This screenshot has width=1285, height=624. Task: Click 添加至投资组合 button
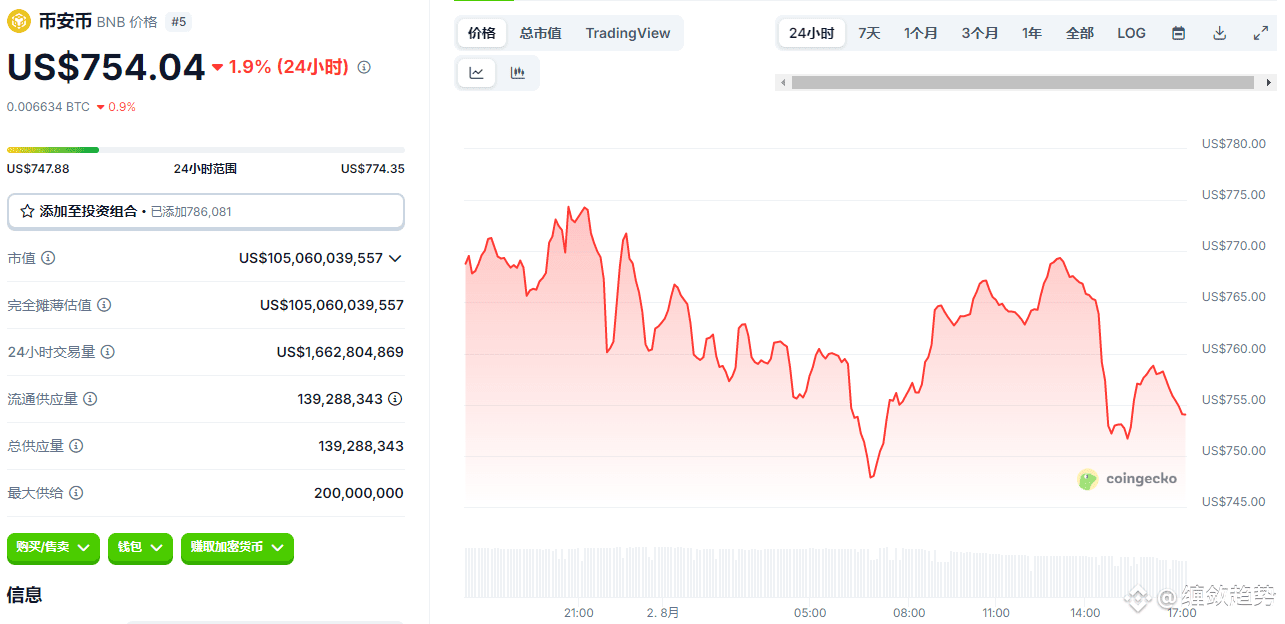(x=206, y=212)
